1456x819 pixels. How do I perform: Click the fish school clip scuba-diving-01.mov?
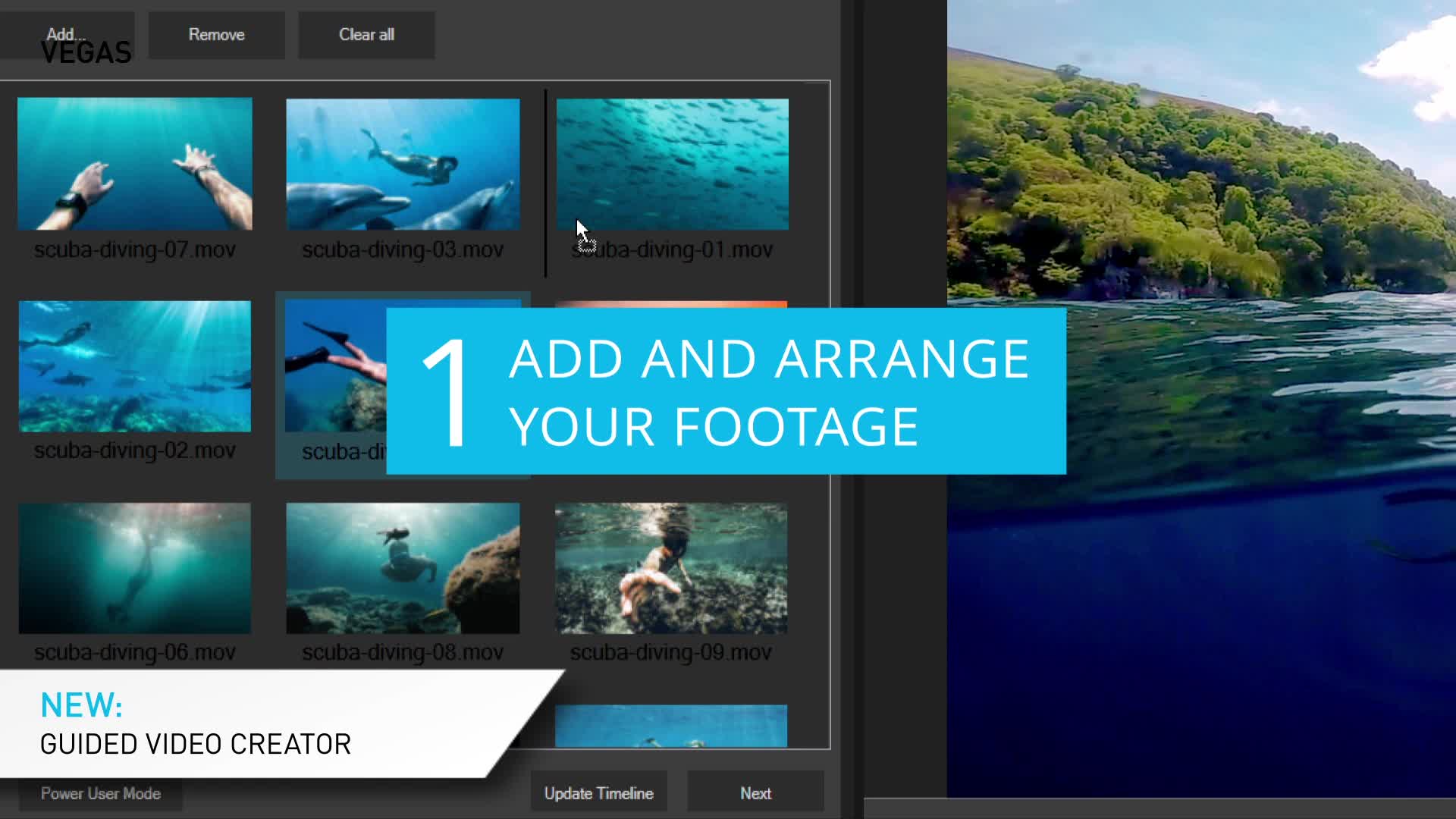click(x=672, y=164)
